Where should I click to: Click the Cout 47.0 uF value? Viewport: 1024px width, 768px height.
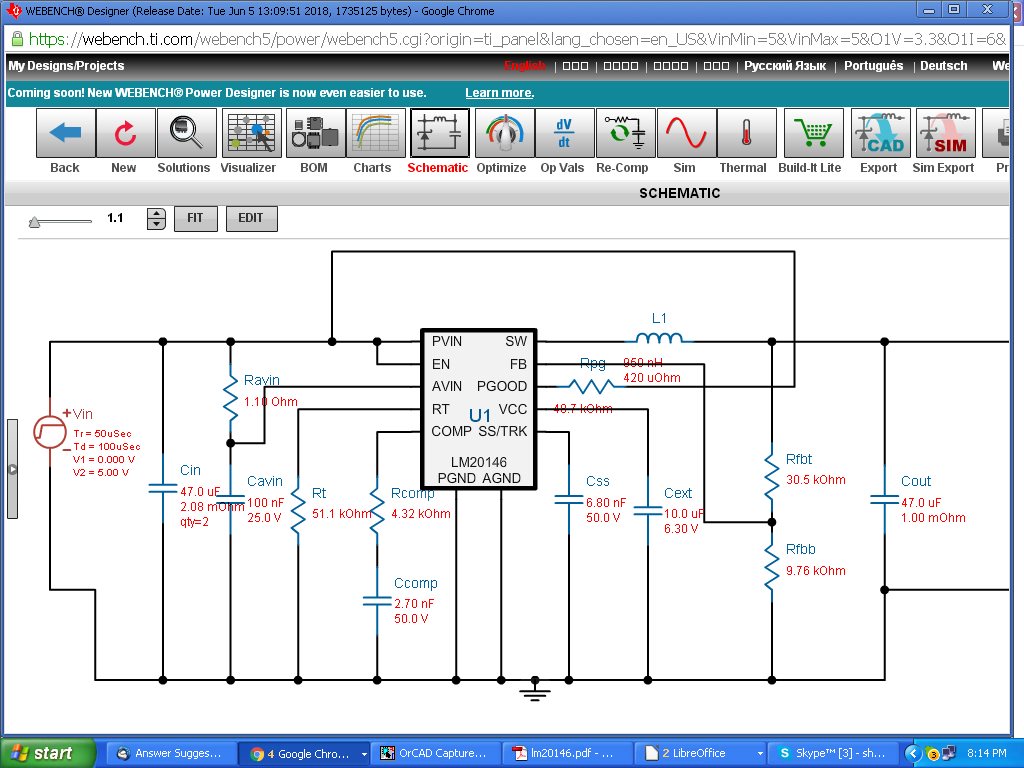tap(921, 503)
